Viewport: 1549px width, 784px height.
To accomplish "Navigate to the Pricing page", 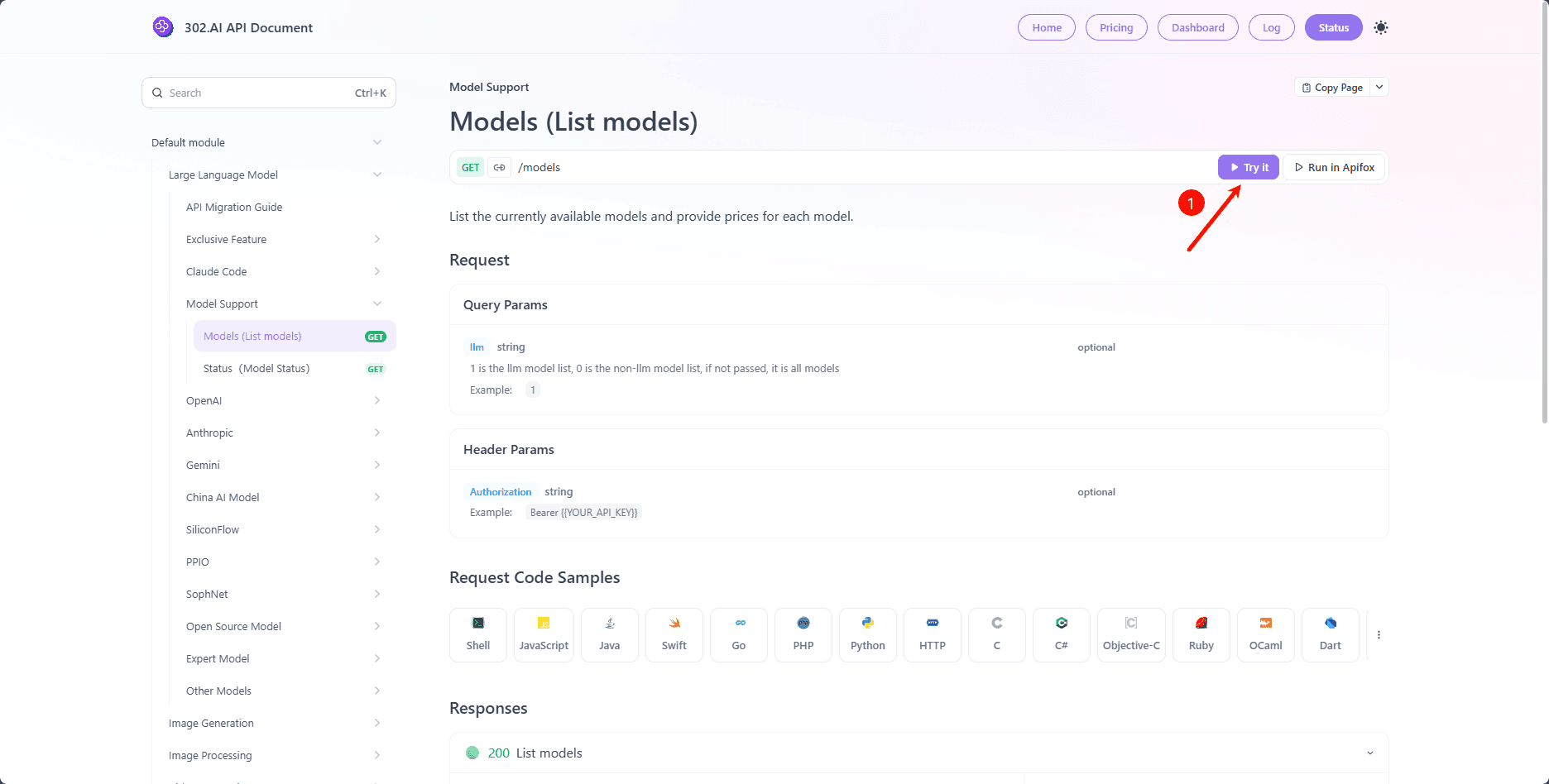I will point(1115,26).
